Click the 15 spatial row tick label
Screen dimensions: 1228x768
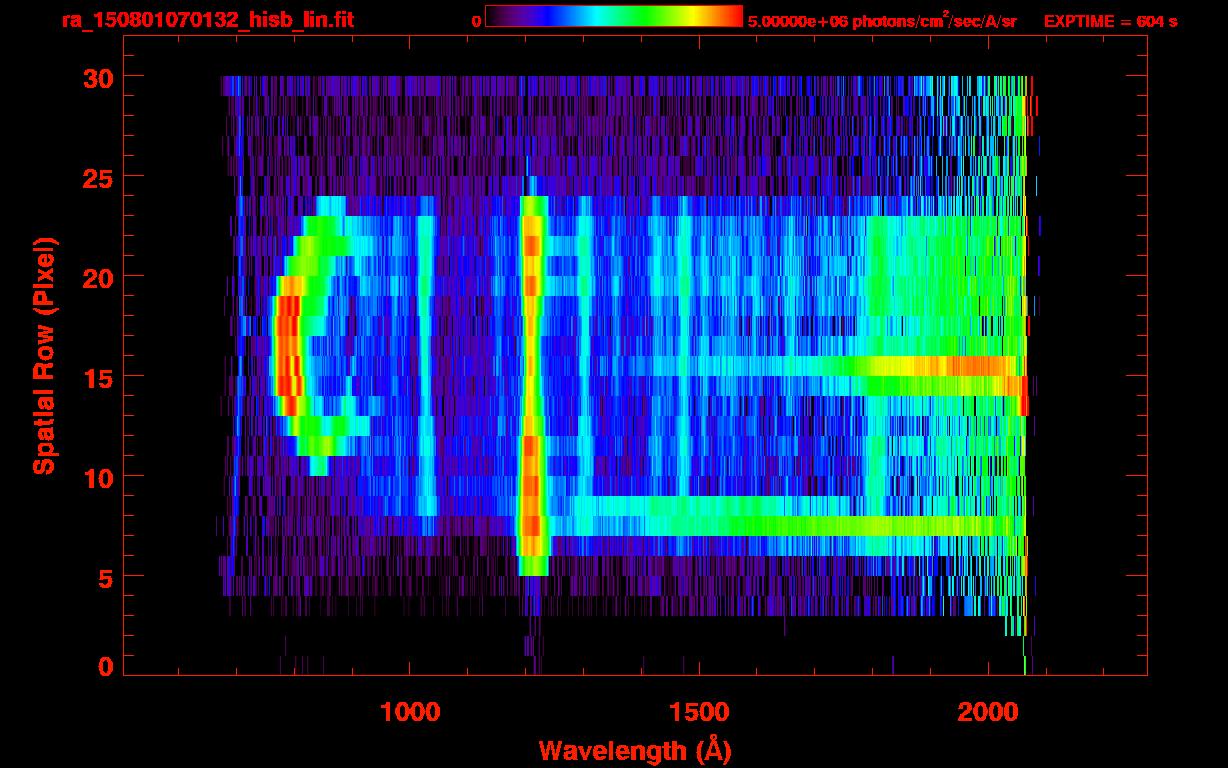pyautogui.click(x=98, y=377)
